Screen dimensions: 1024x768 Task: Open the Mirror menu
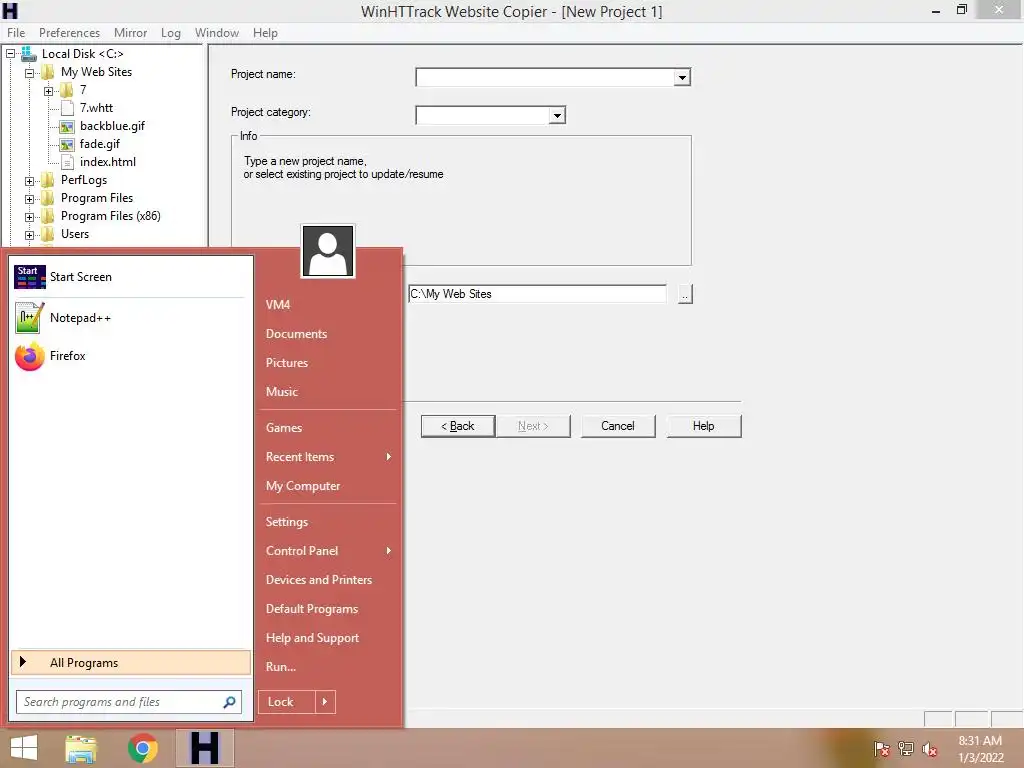131,33
